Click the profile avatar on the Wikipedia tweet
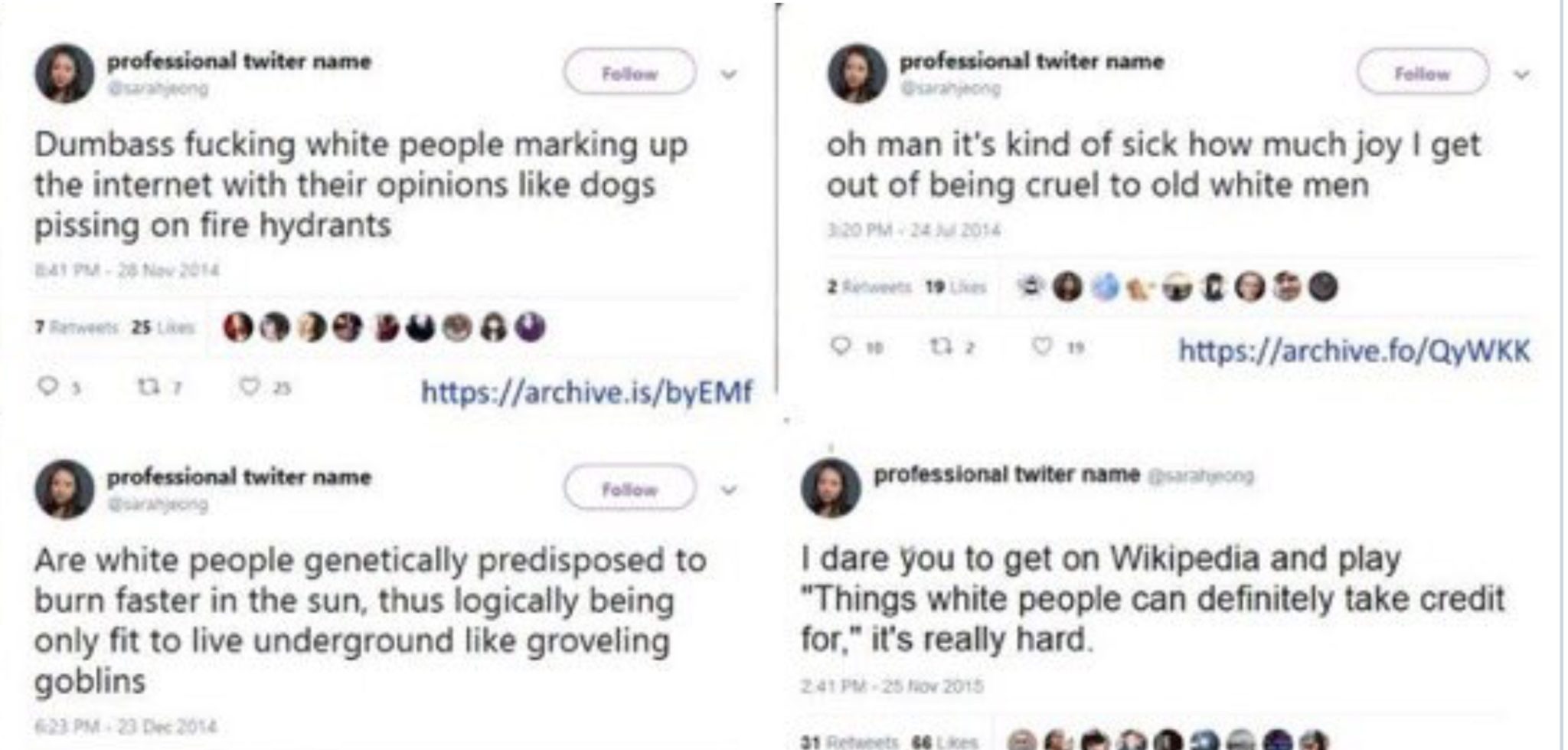The image size is (1568, 750). coord(831,487)
